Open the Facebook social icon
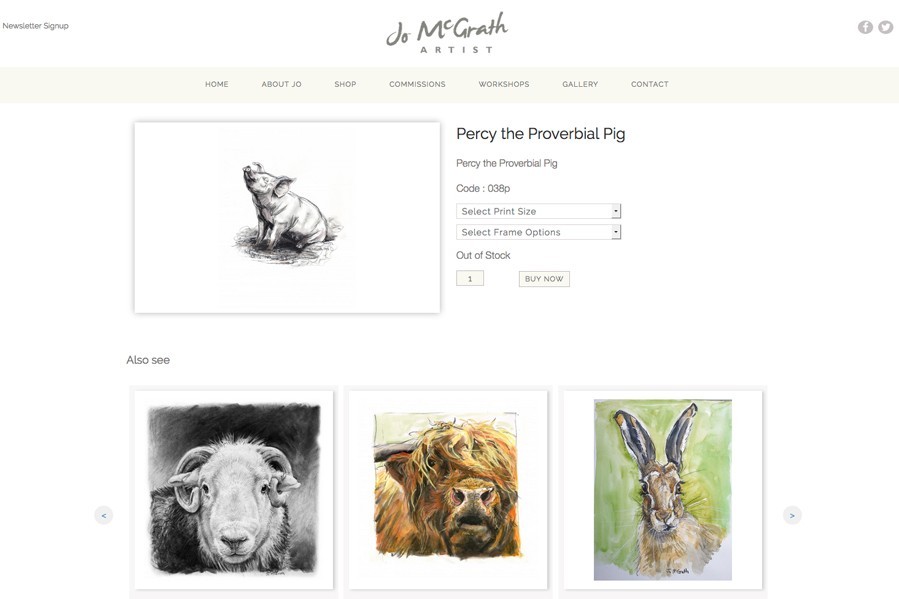 pos(865,27)
